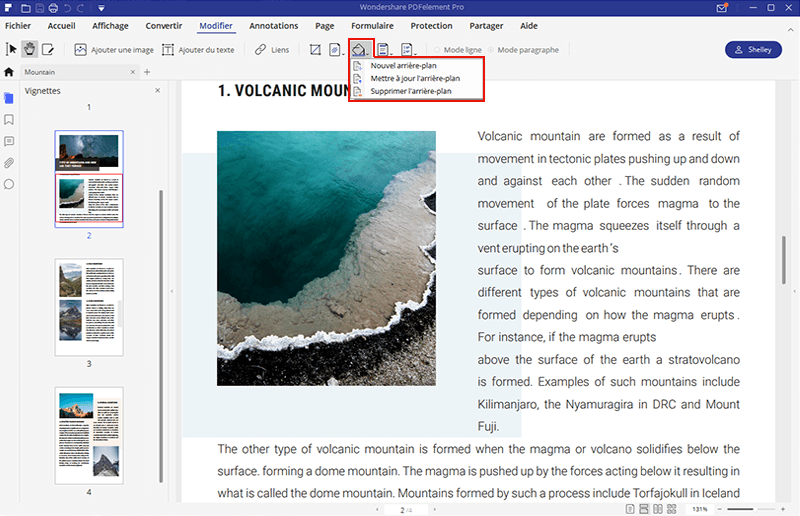Switch to continuous page view
The image size is (800, 516).
click(644, 509)
